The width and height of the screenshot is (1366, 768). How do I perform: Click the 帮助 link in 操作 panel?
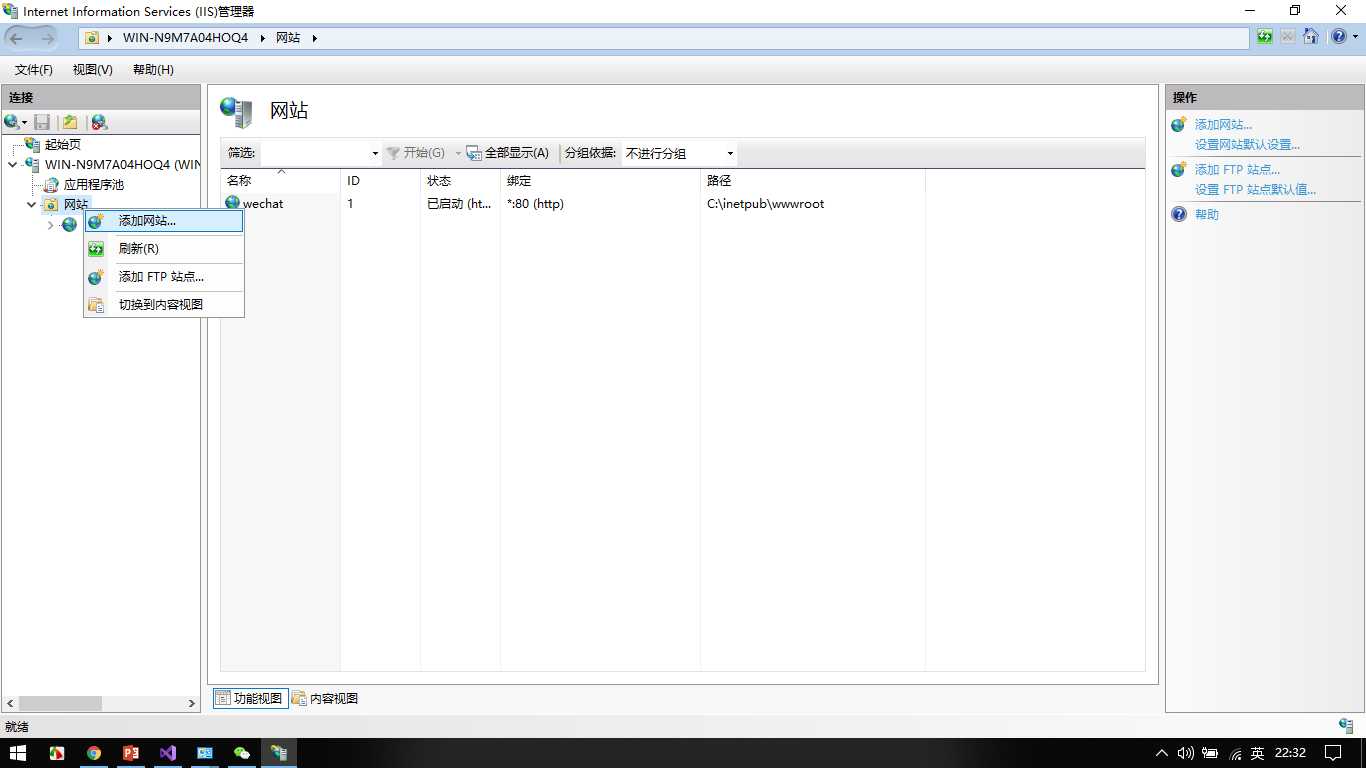[x=1207, y=215]
